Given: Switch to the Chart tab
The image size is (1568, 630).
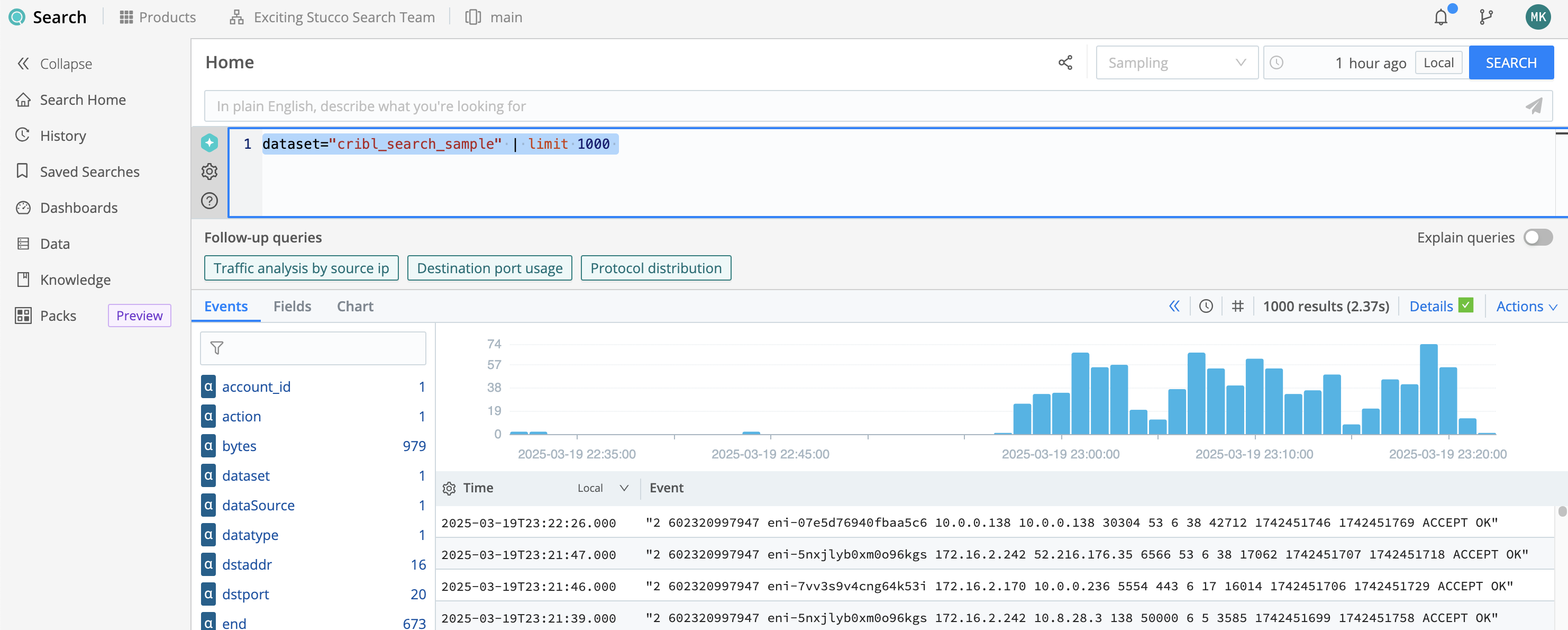Looking at the screenshot, I should [x=355, y=307].
